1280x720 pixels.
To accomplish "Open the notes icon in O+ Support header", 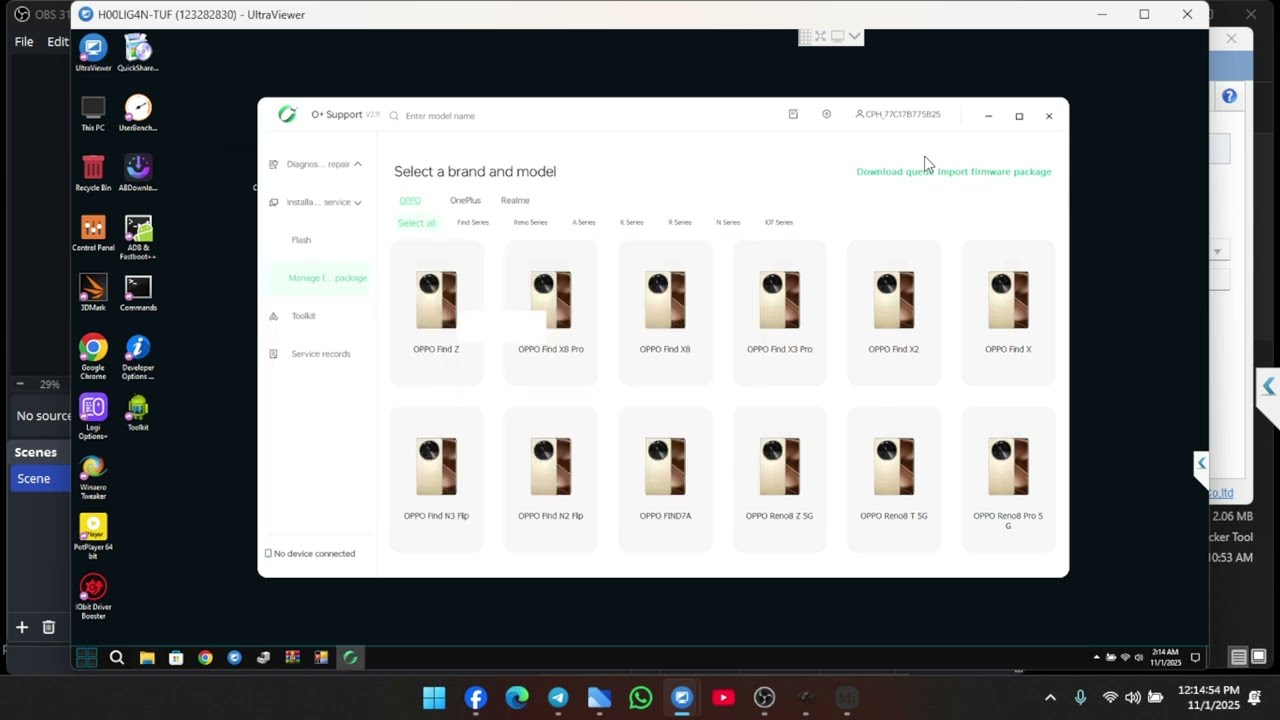I will point(793,114).
